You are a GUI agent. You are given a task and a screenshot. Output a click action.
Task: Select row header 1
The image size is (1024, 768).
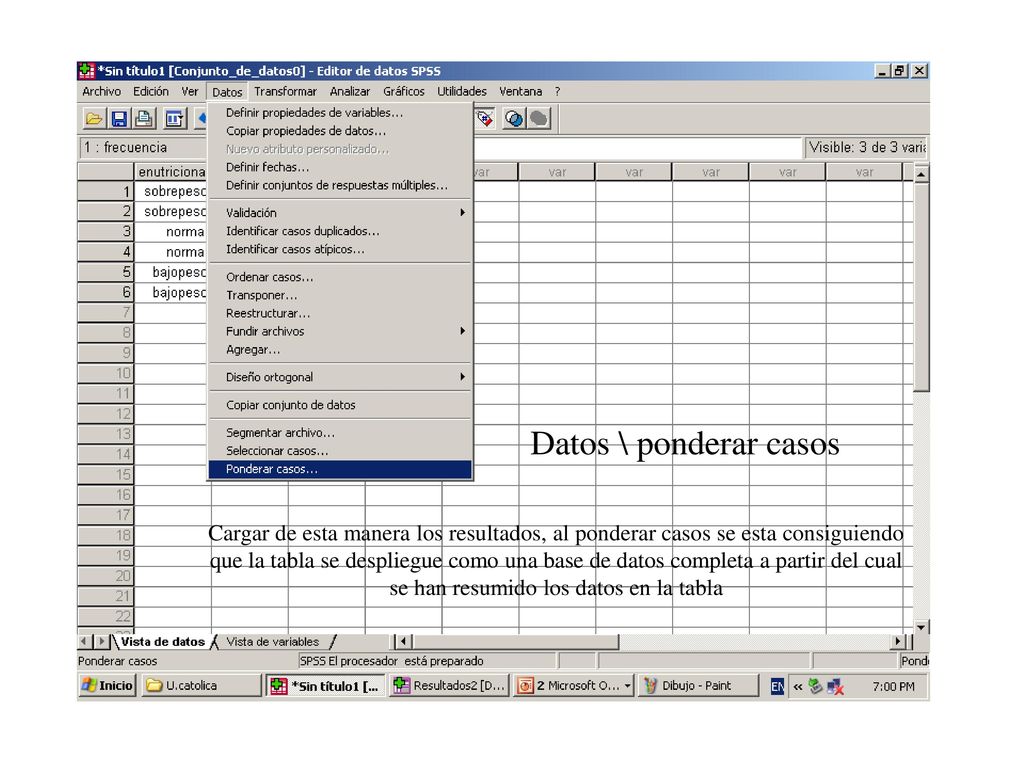pos(106,191)
